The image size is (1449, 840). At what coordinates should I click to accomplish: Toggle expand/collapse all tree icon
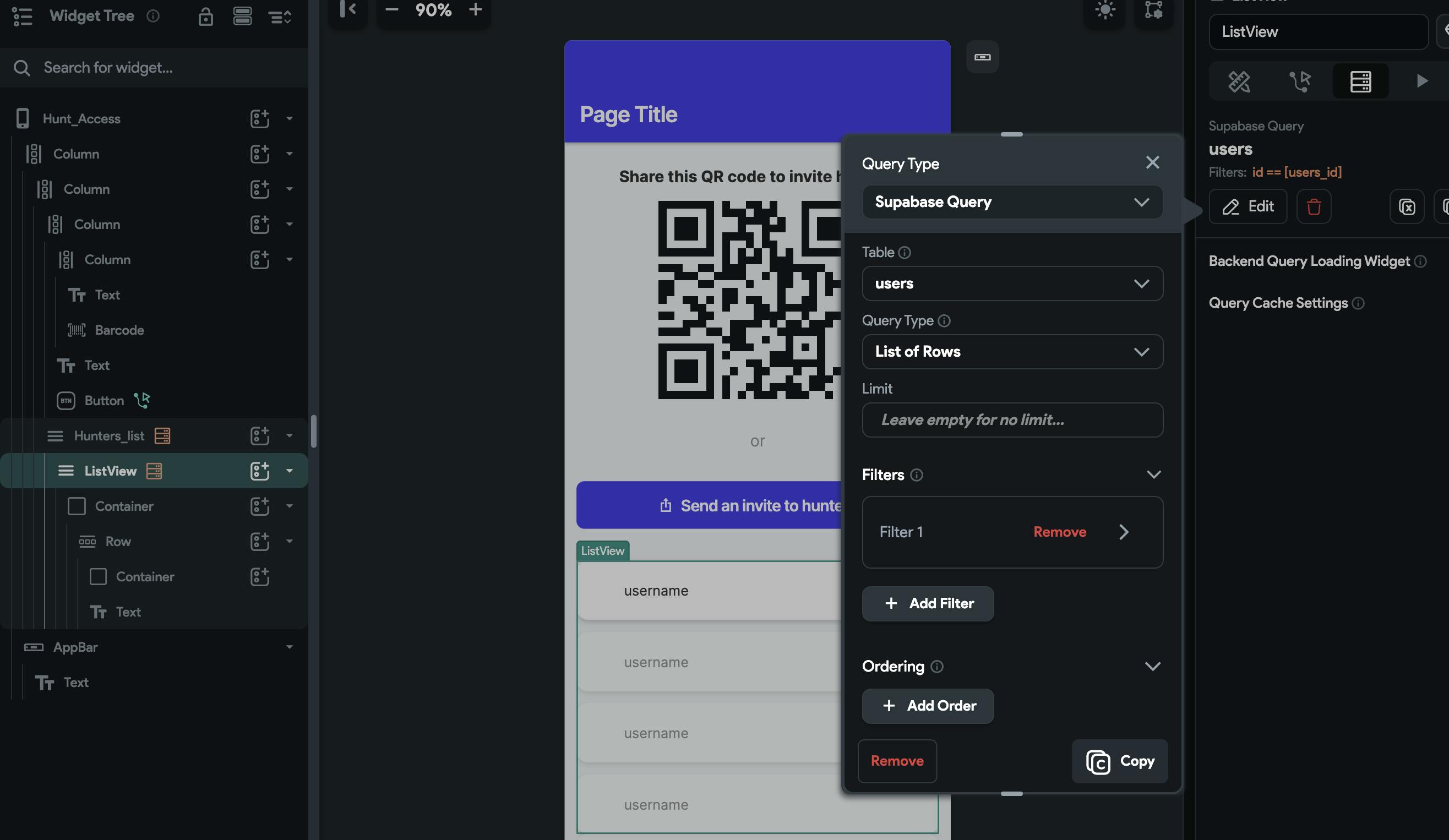coord(280,17)
